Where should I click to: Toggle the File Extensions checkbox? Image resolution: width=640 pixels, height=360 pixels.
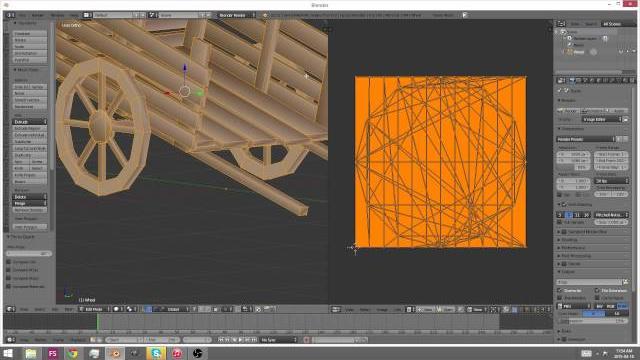[597, 290]
